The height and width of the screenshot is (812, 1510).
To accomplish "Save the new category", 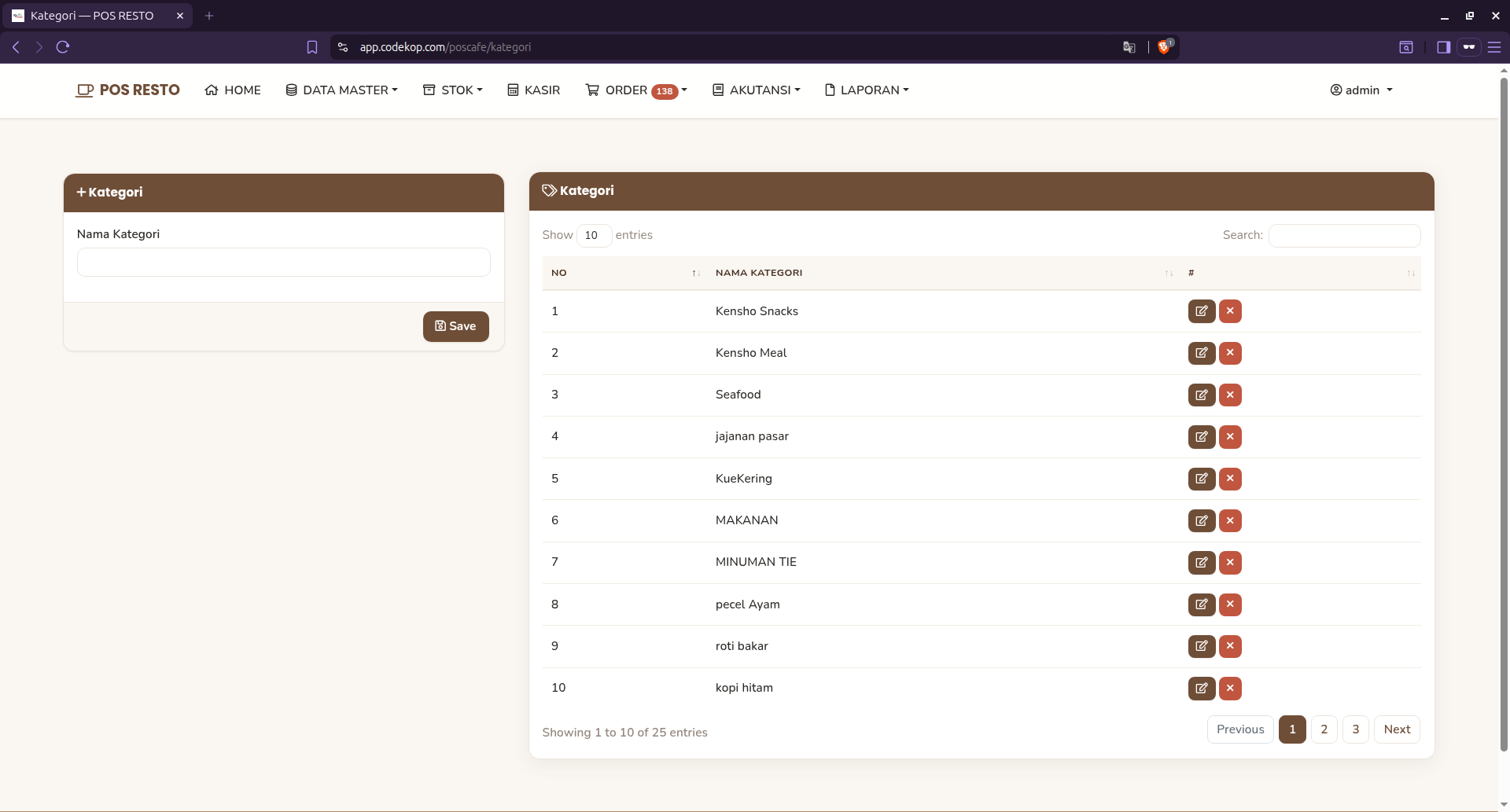I will click(456, 326).
